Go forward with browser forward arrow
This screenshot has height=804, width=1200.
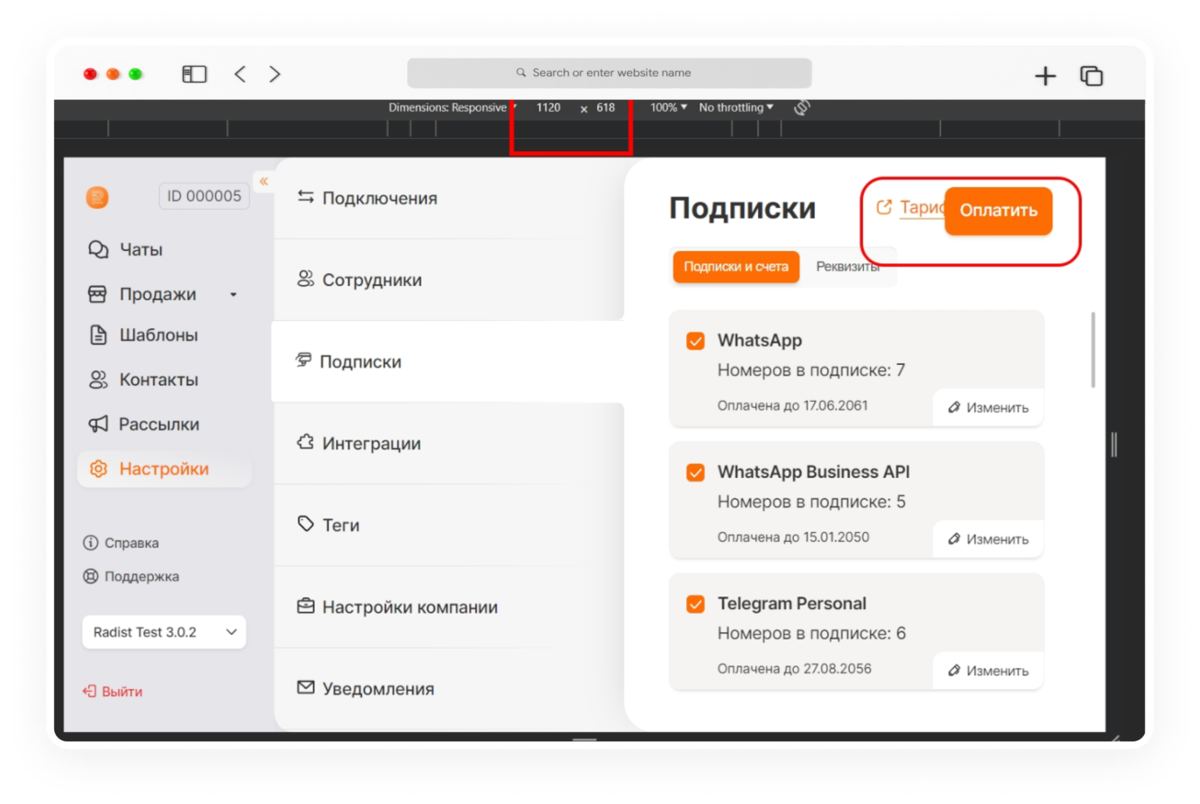pos(275,74)
